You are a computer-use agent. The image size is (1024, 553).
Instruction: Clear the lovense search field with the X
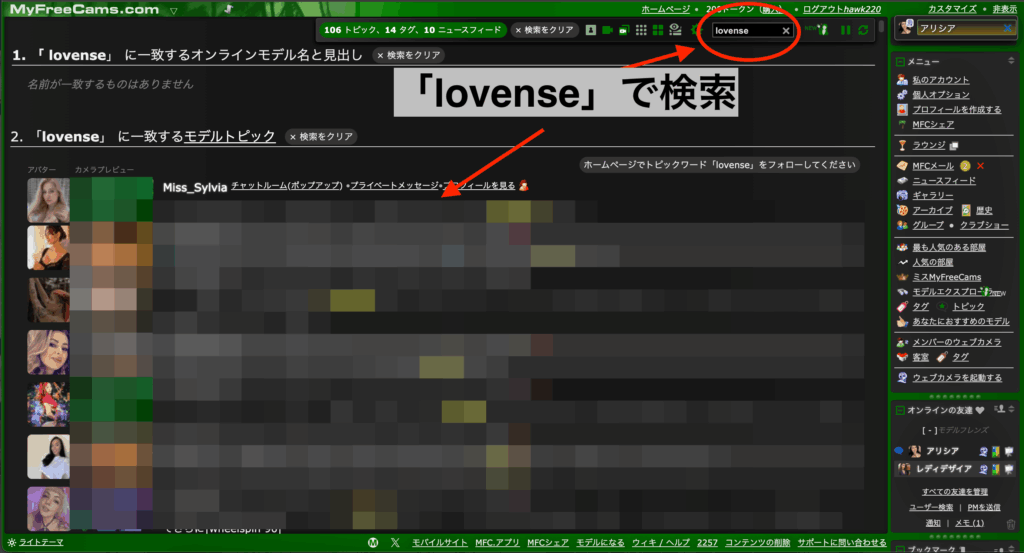(786, 31)
